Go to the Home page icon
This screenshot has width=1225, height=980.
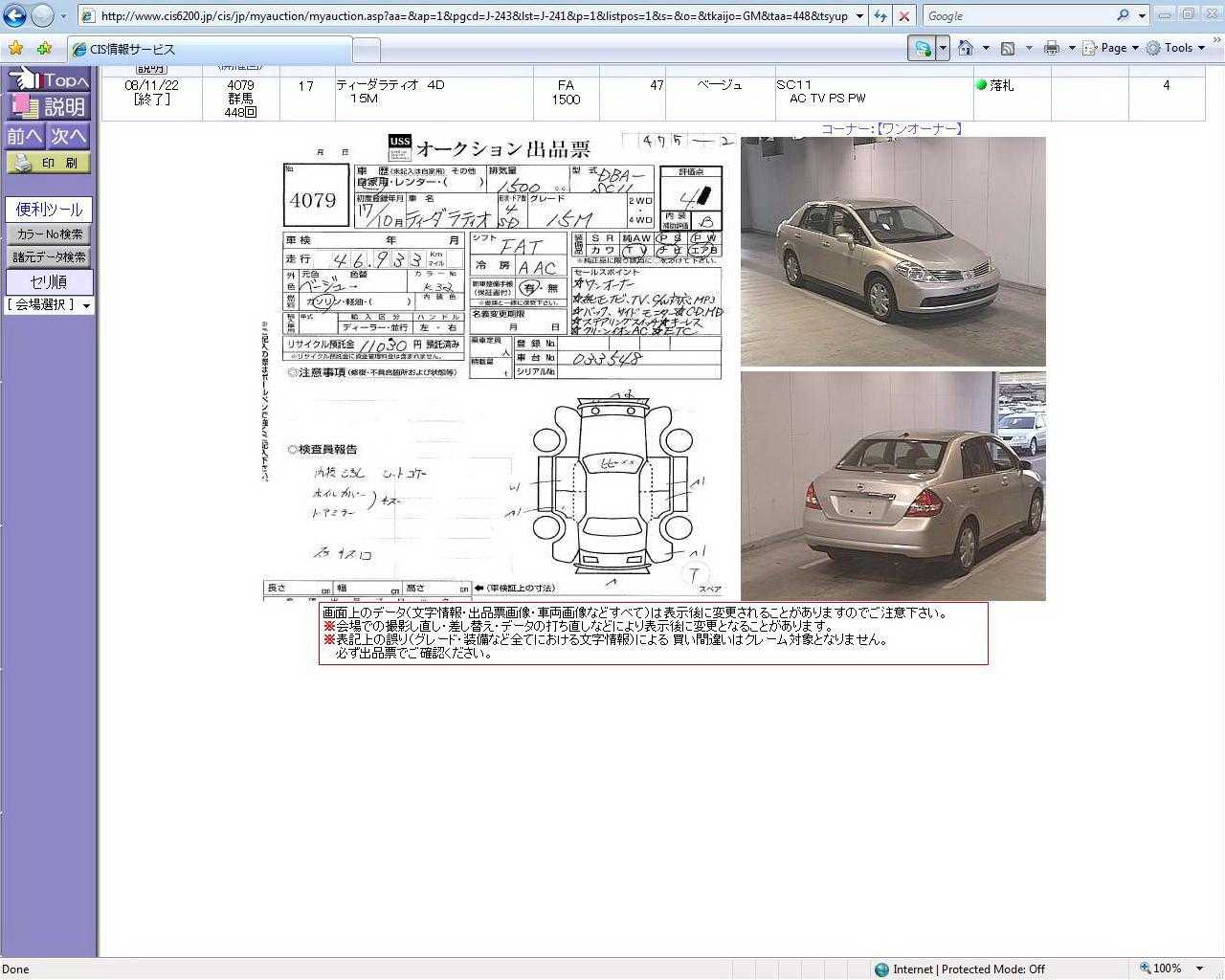[x=966, y=48]
